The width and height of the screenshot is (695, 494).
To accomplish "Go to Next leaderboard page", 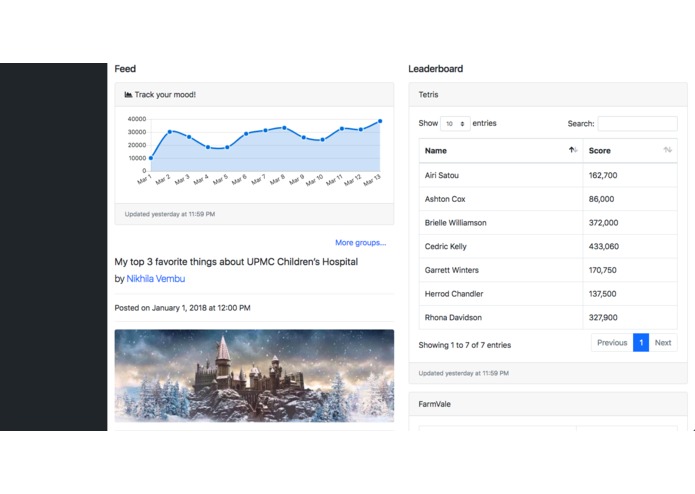I will 663,342.
